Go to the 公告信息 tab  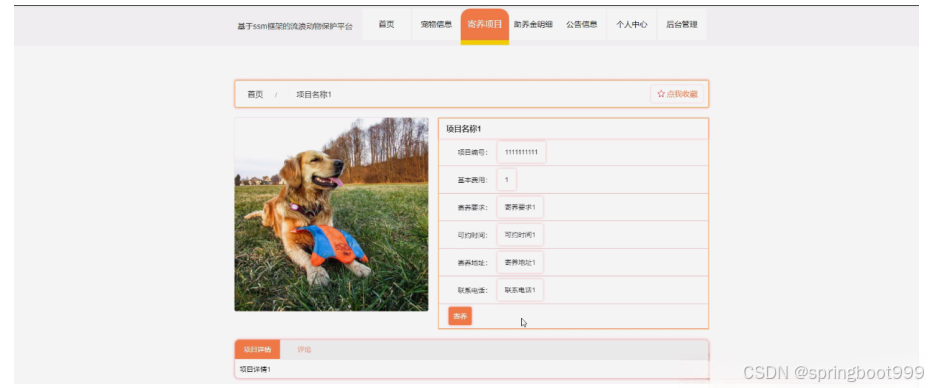pyautogui.click(x=582, y=24)
